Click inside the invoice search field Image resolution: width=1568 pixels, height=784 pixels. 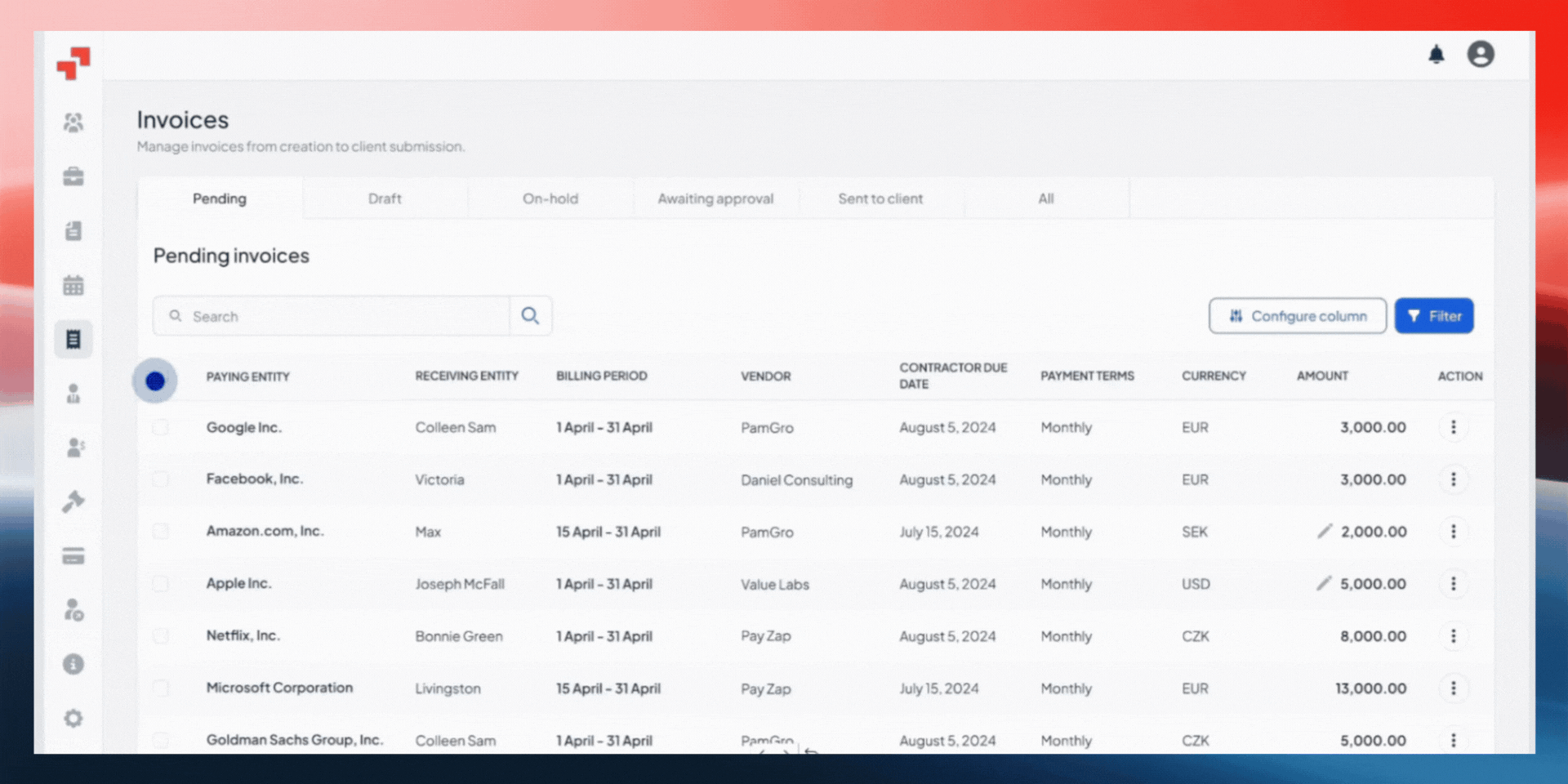click(327, 316)
